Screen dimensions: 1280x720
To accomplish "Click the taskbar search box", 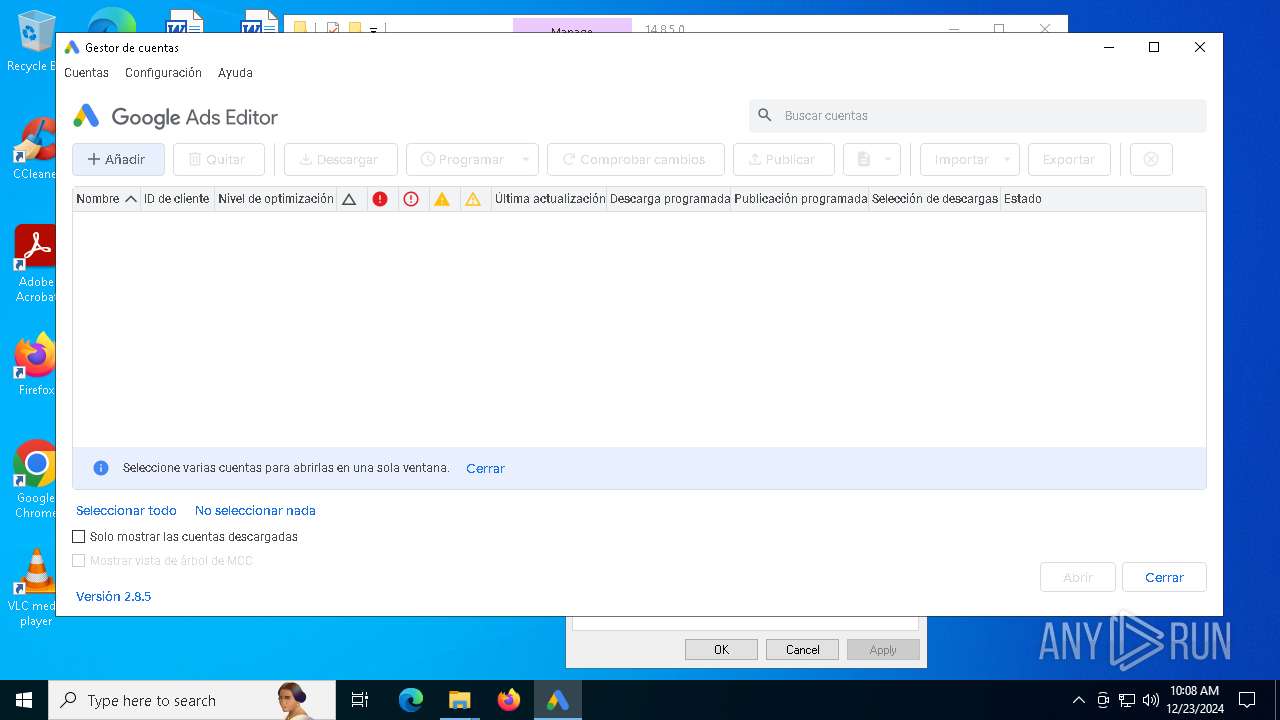I will click(192, 700).
